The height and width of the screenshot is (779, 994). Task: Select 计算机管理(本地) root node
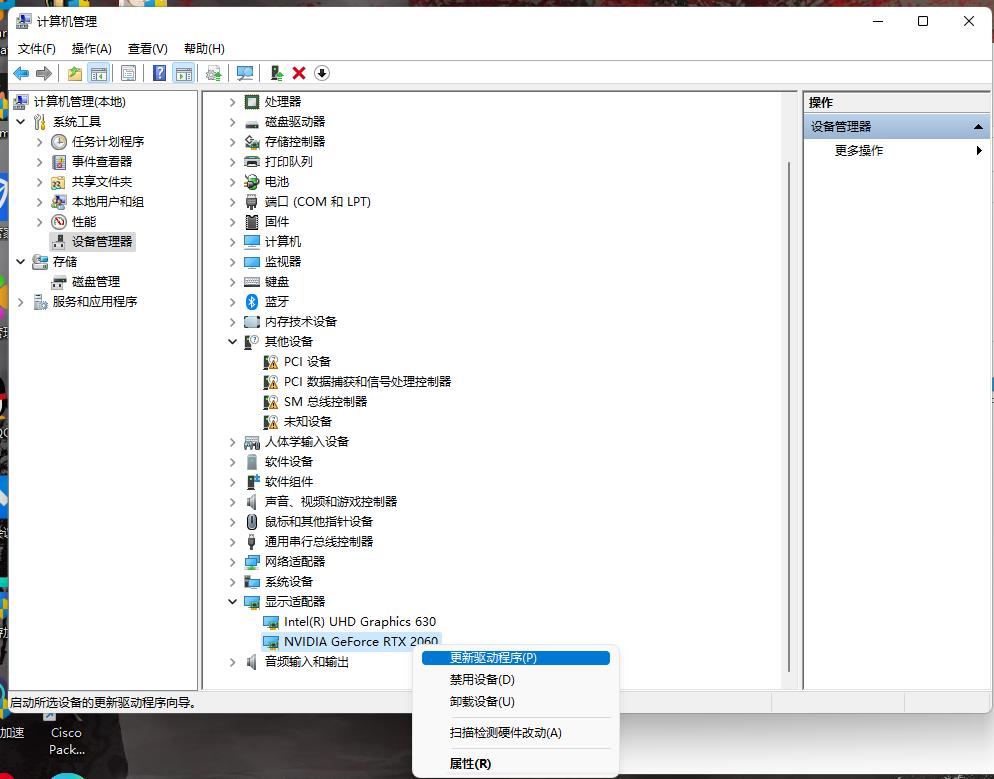click(79, 101)
